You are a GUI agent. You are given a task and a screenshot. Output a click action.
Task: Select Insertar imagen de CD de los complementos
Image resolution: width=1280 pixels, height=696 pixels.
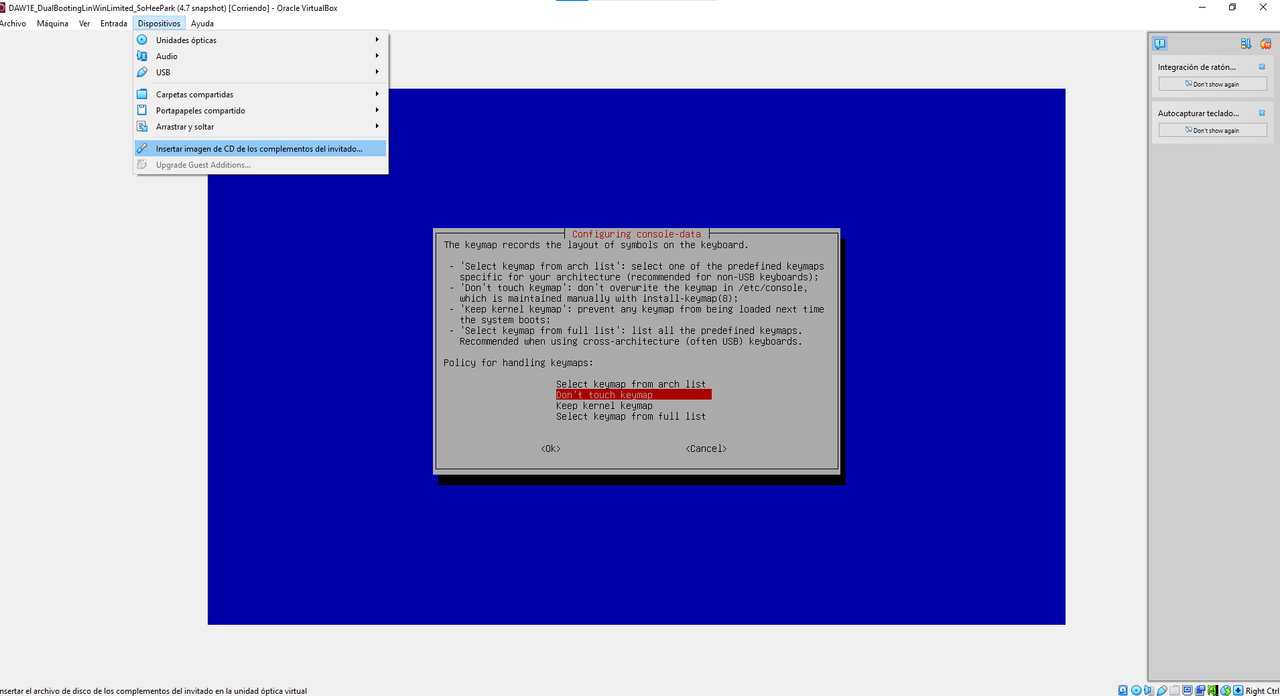(x=261, y=148)
